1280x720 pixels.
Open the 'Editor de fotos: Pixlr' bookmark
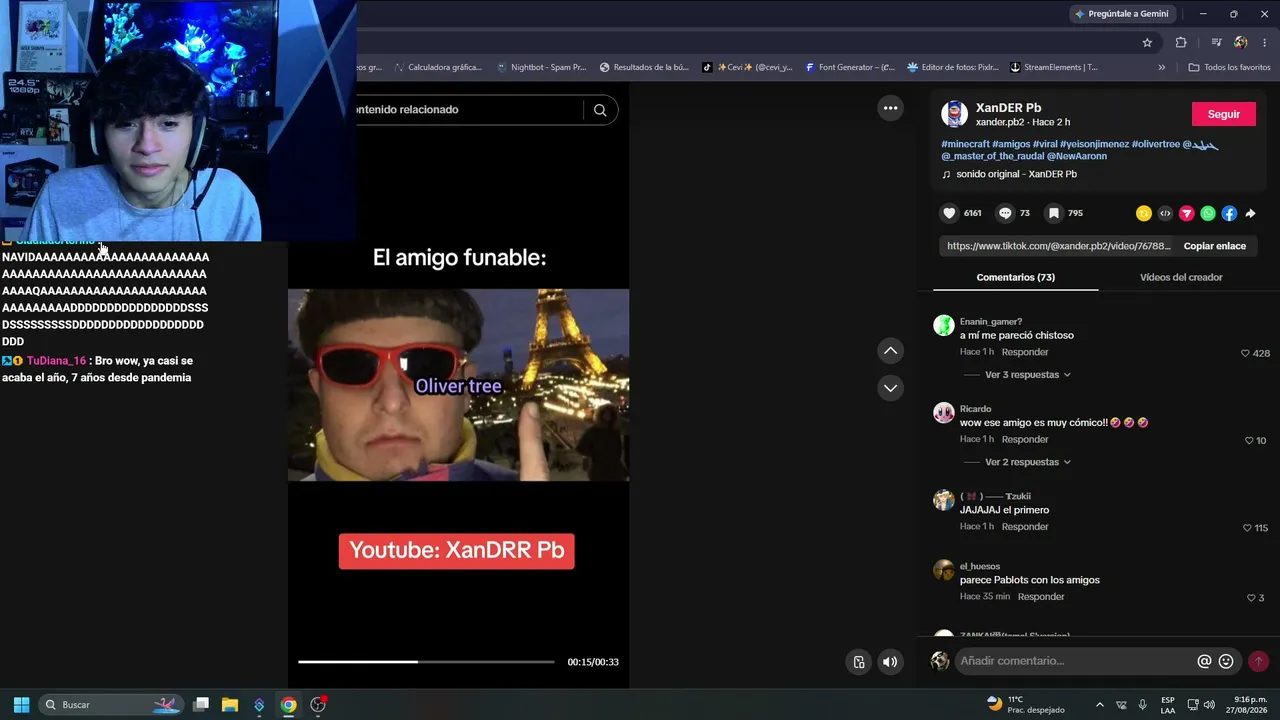pyautogui.click(x=953, y=67)
